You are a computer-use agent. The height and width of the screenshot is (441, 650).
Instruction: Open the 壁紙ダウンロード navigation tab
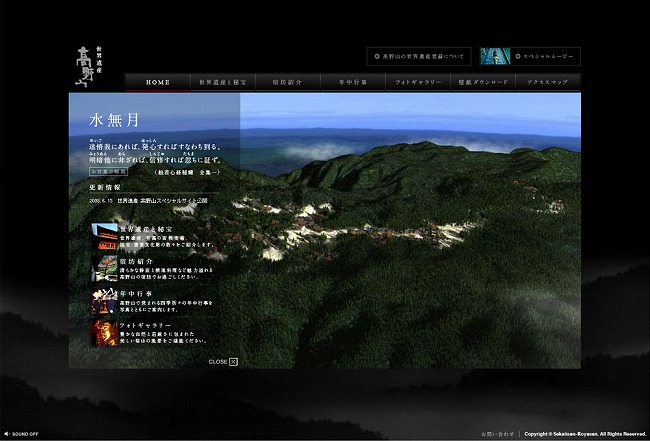pyautogui.click(x=482, y=82)
